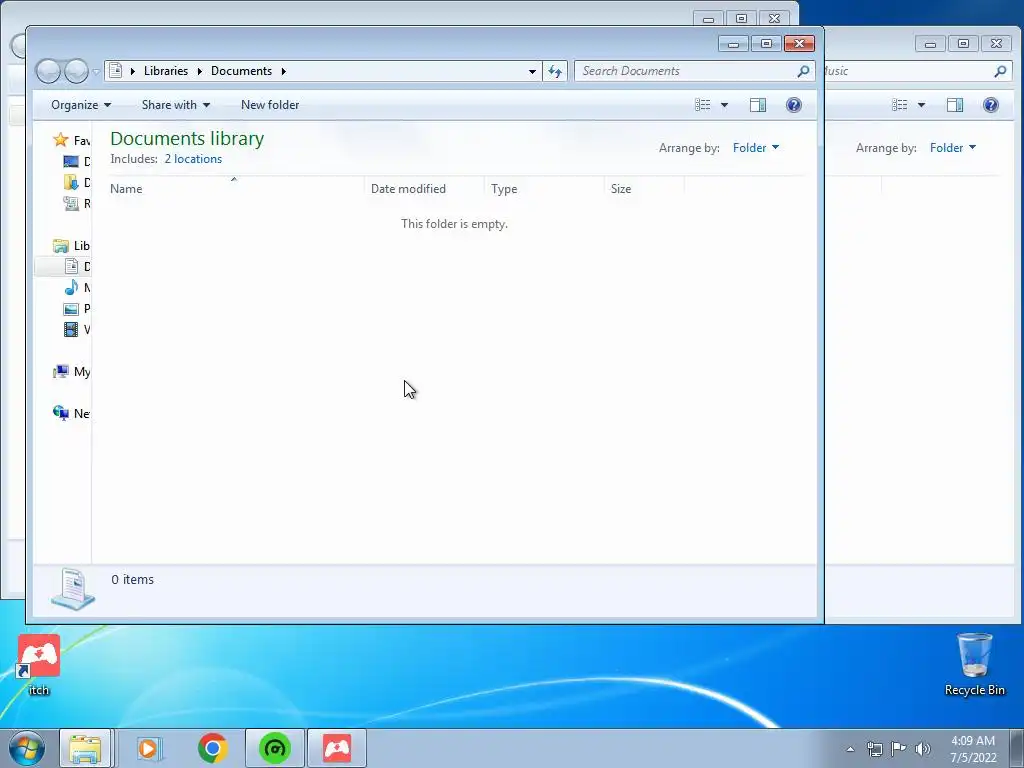Click the taskbar clock showing 4:09 AM
The image size is (1024, 768).
pos(973,749)
